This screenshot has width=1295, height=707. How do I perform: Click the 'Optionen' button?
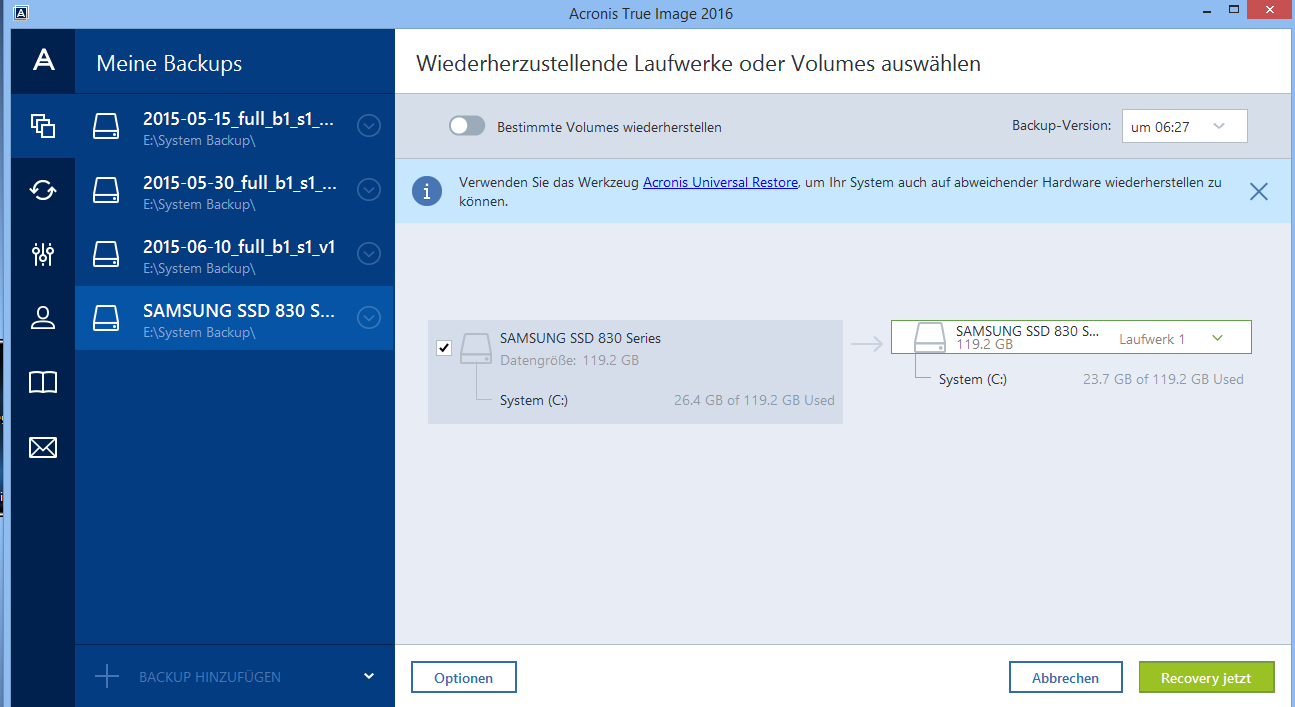463,678
